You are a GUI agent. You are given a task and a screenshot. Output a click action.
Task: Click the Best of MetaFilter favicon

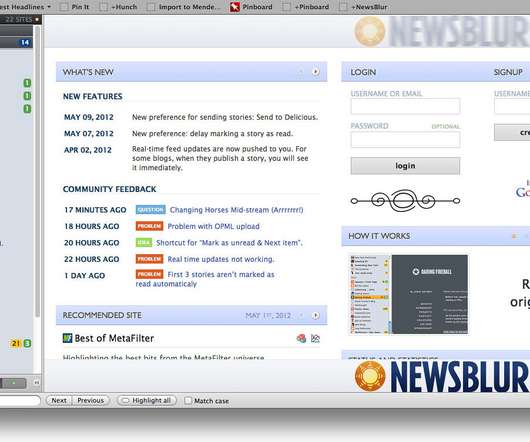(x=67, y=338)
